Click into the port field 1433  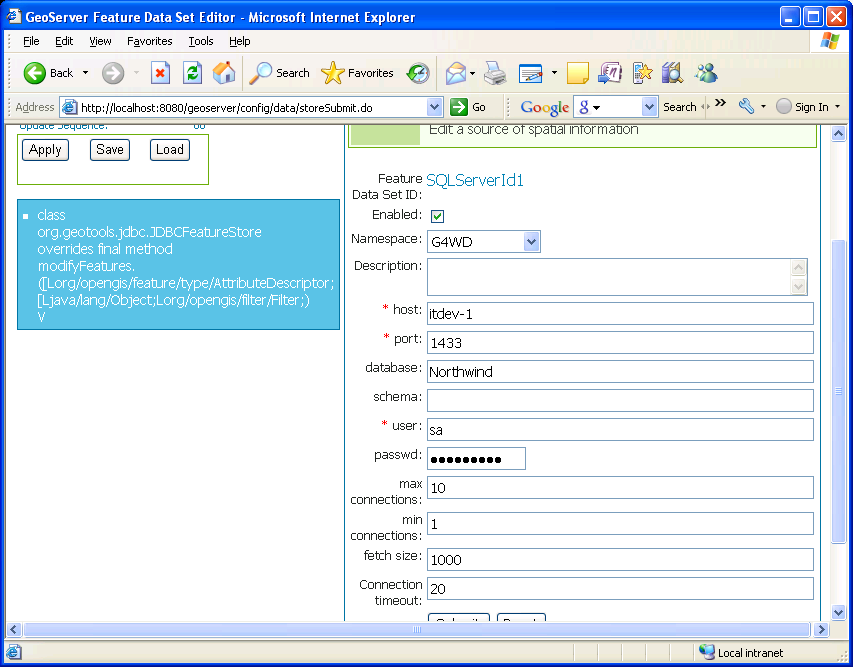coord(620,343)
